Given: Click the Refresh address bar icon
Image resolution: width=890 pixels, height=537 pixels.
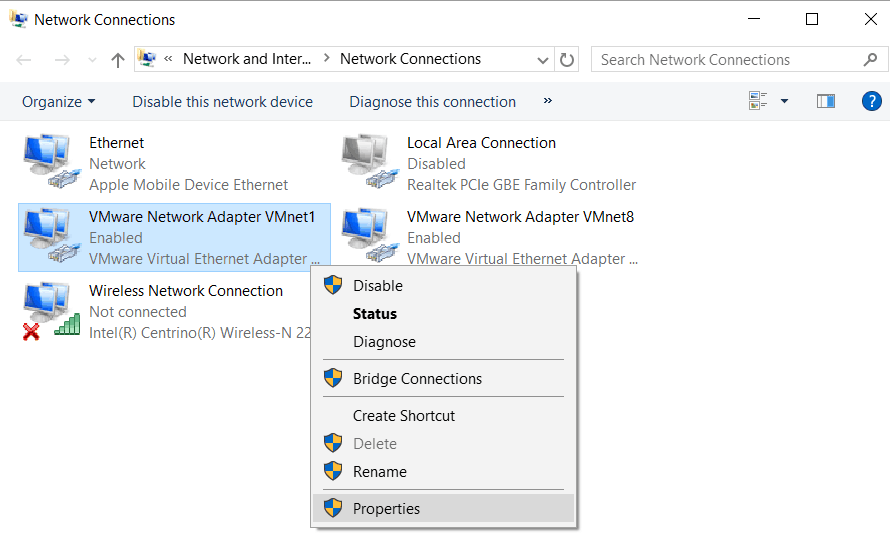Looking at the screenshot, I should [x=568, y=60].
